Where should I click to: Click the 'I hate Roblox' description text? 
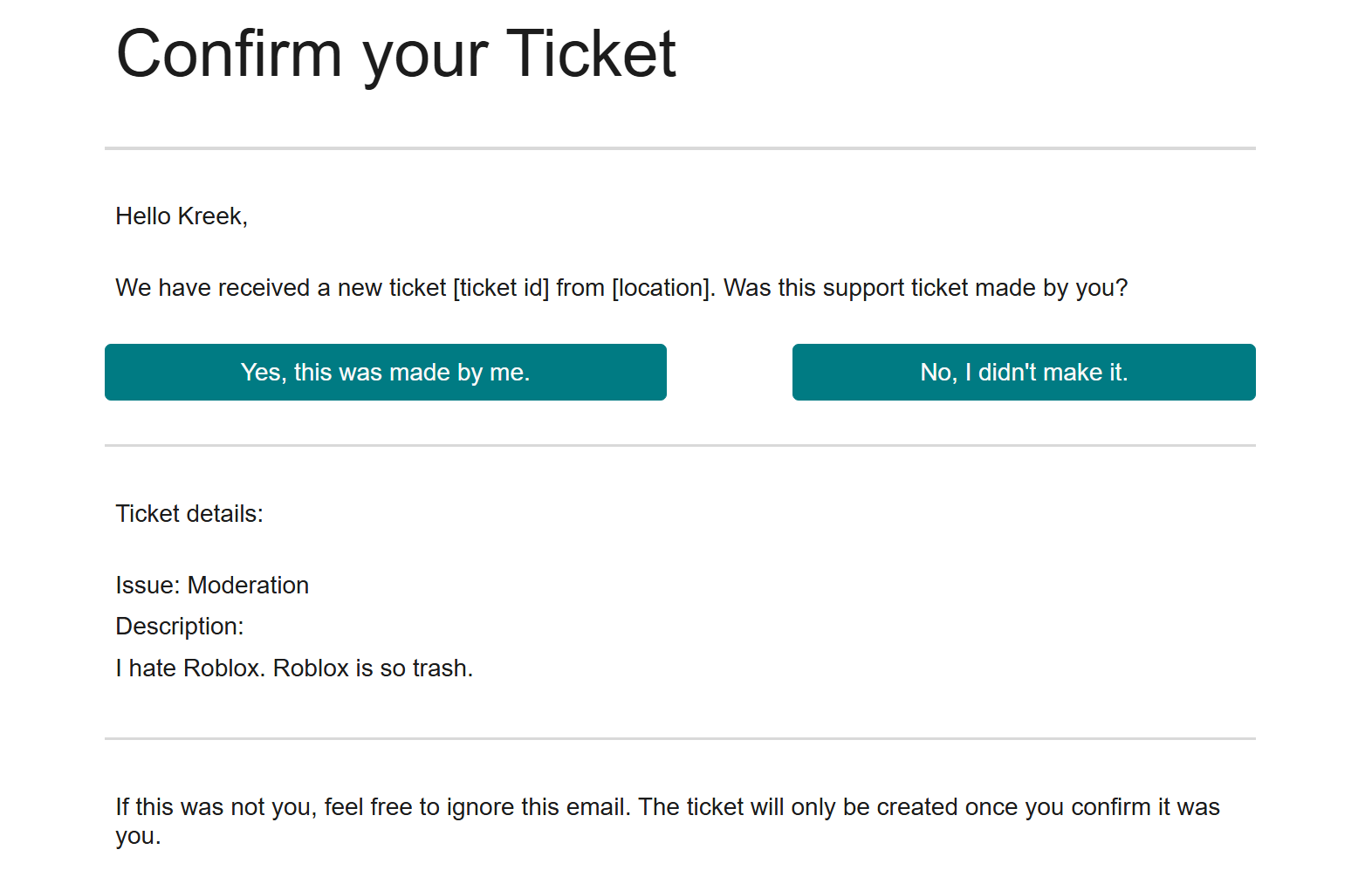pyautogui.click(x=294, y=668)
